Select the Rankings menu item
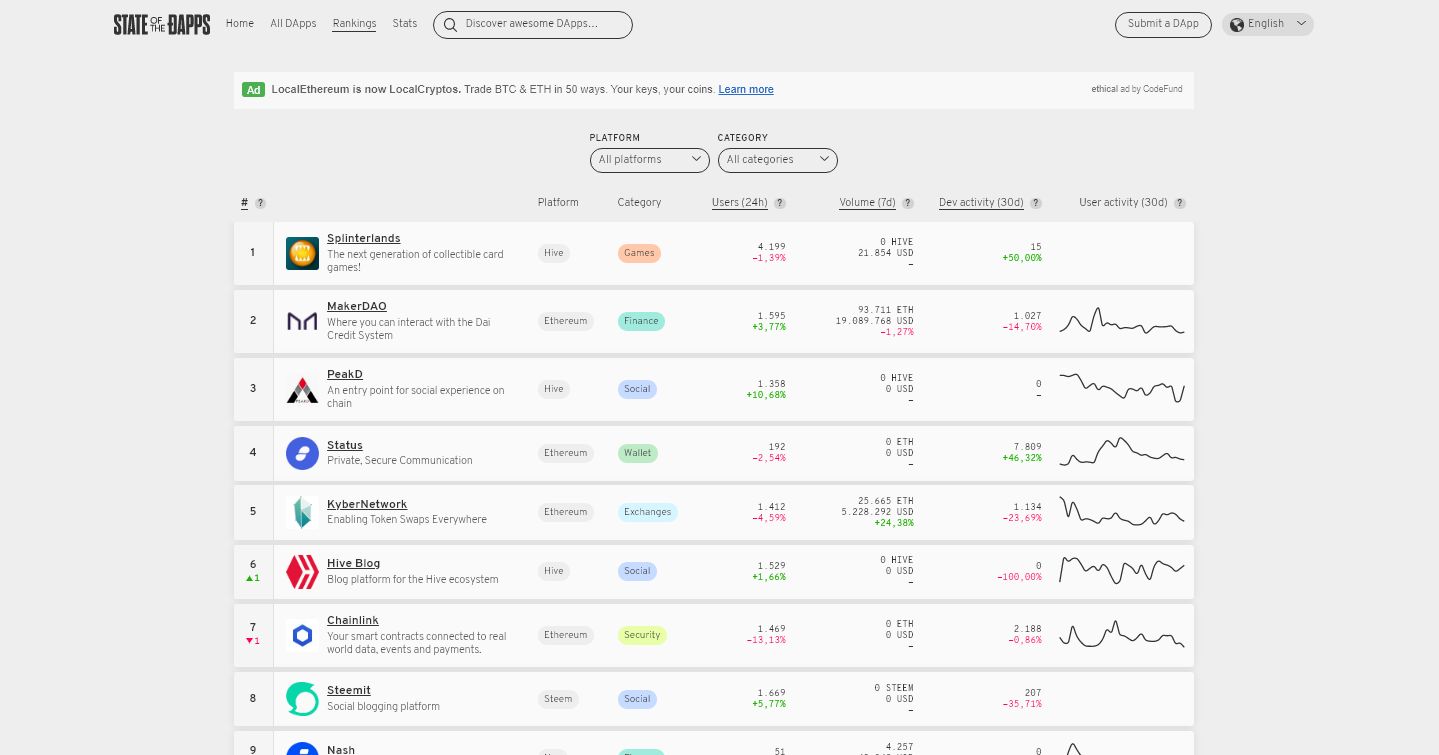The height and width of the screenshot is (755, 1439). click(x=354, y=24)
